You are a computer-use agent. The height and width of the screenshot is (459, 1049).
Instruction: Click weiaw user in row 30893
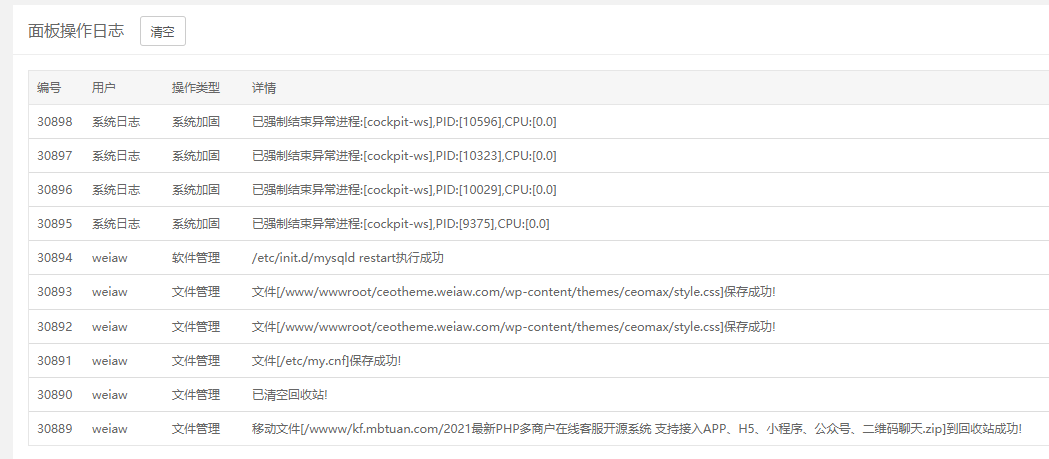pos(110,292)
